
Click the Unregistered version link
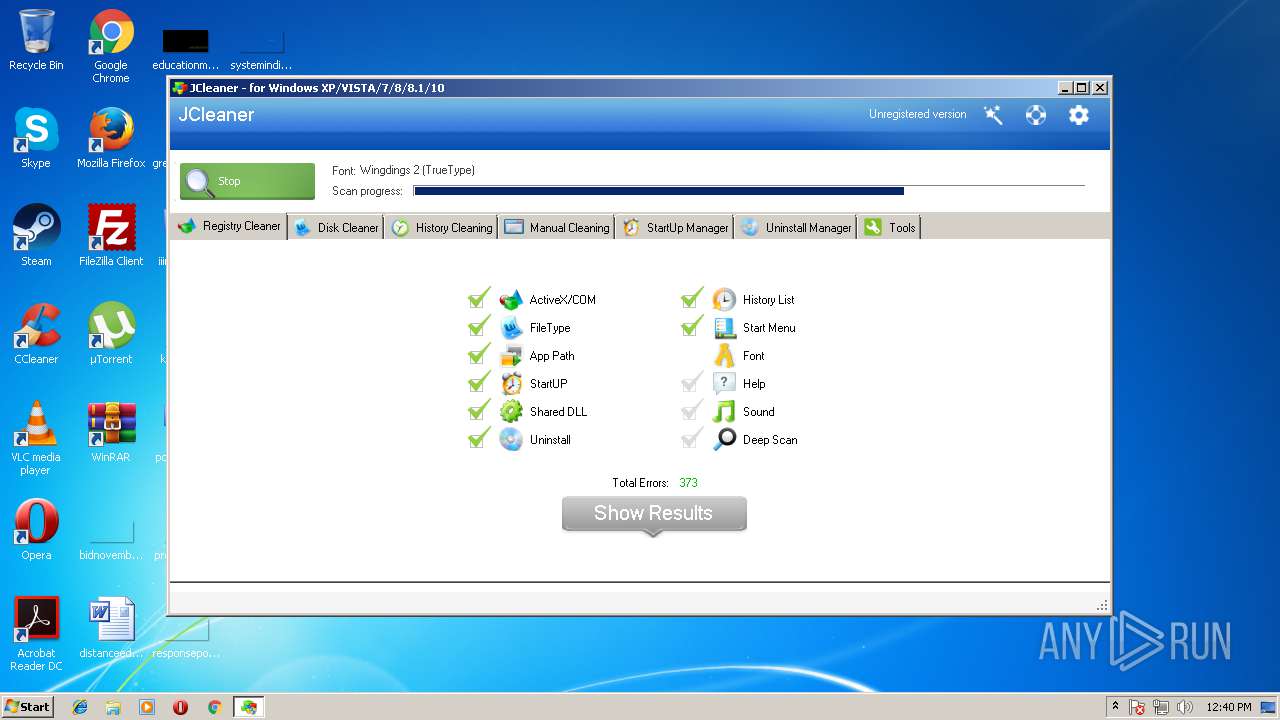click(917, 114)
